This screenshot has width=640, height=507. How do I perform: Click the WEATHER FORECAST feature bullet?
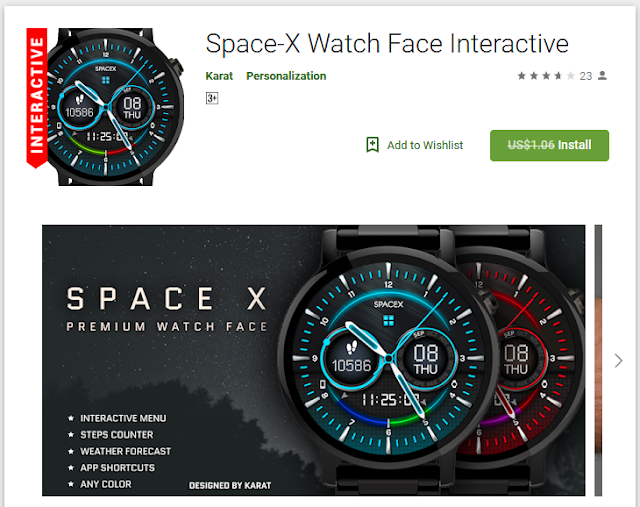coord(125,451)
